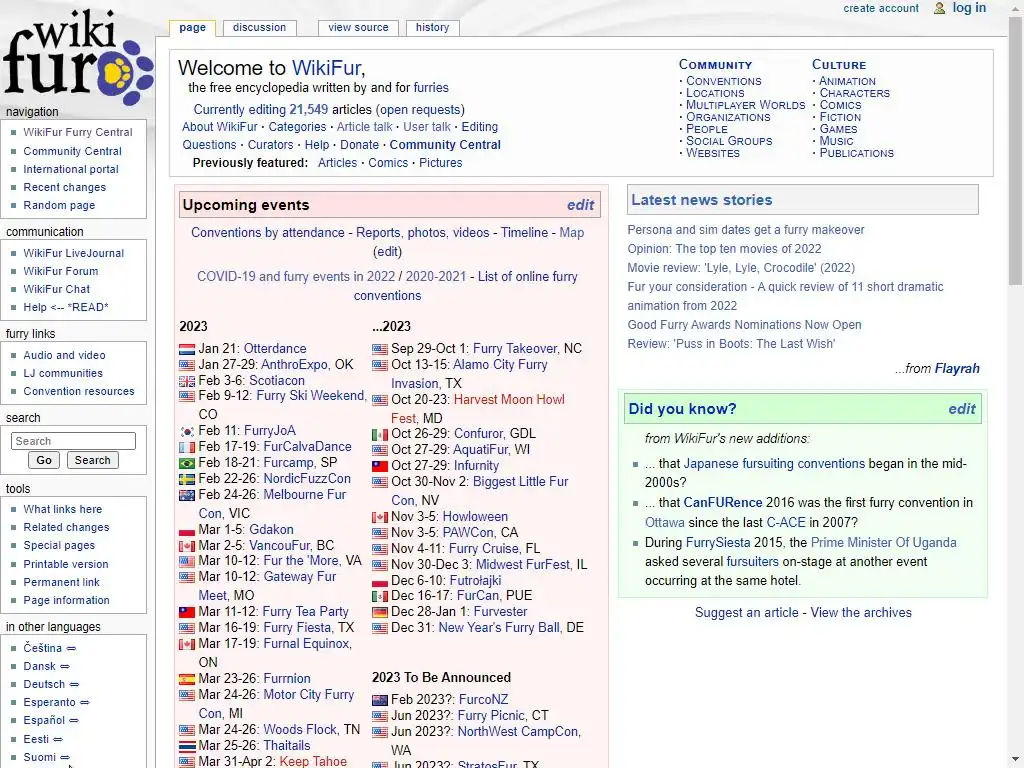This screenshot has width=1024, height=768.
Task: Click in the Search input field
Action: coord(73,441)
